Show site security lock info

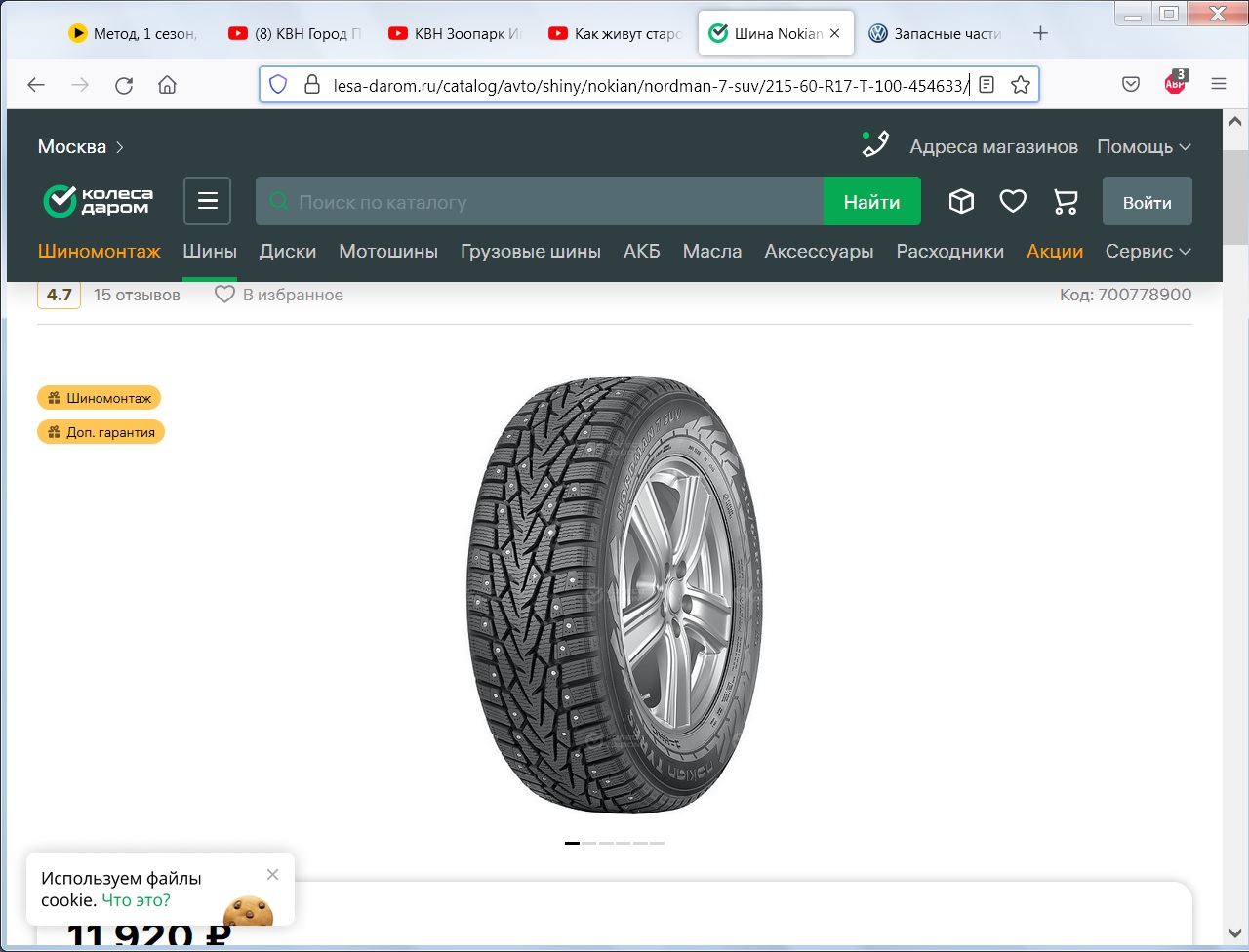(x=312, y=85)
